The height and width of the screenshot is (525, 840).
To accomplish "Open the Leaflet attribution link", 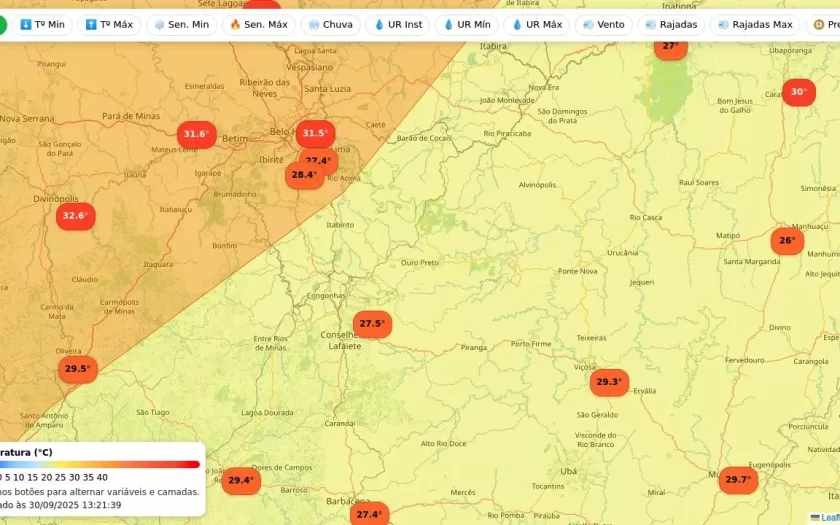I will [828, 517].
